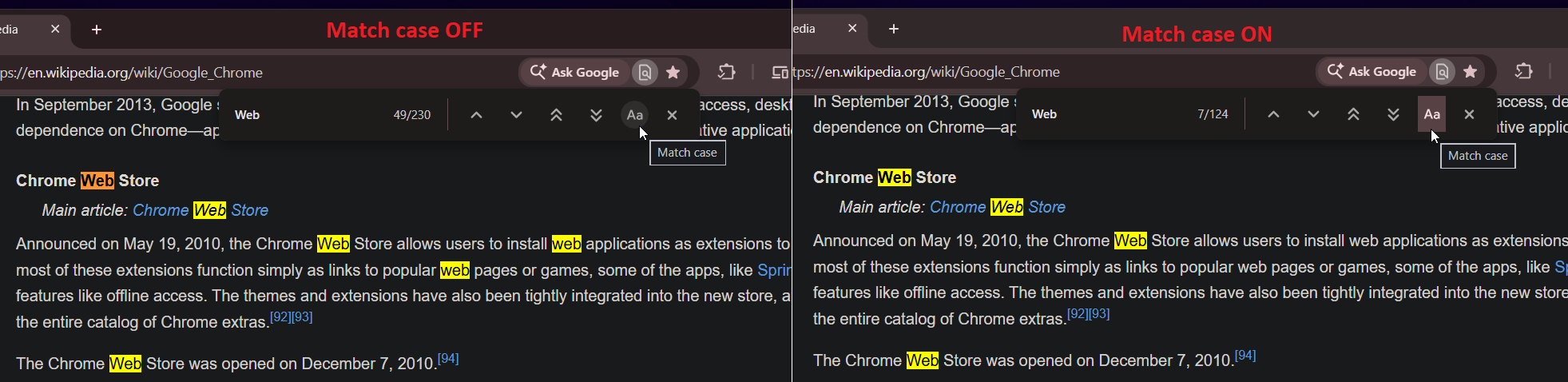Click device/cast icon right of left extensions icon
1568x382 pixels.
click(780, 73)
